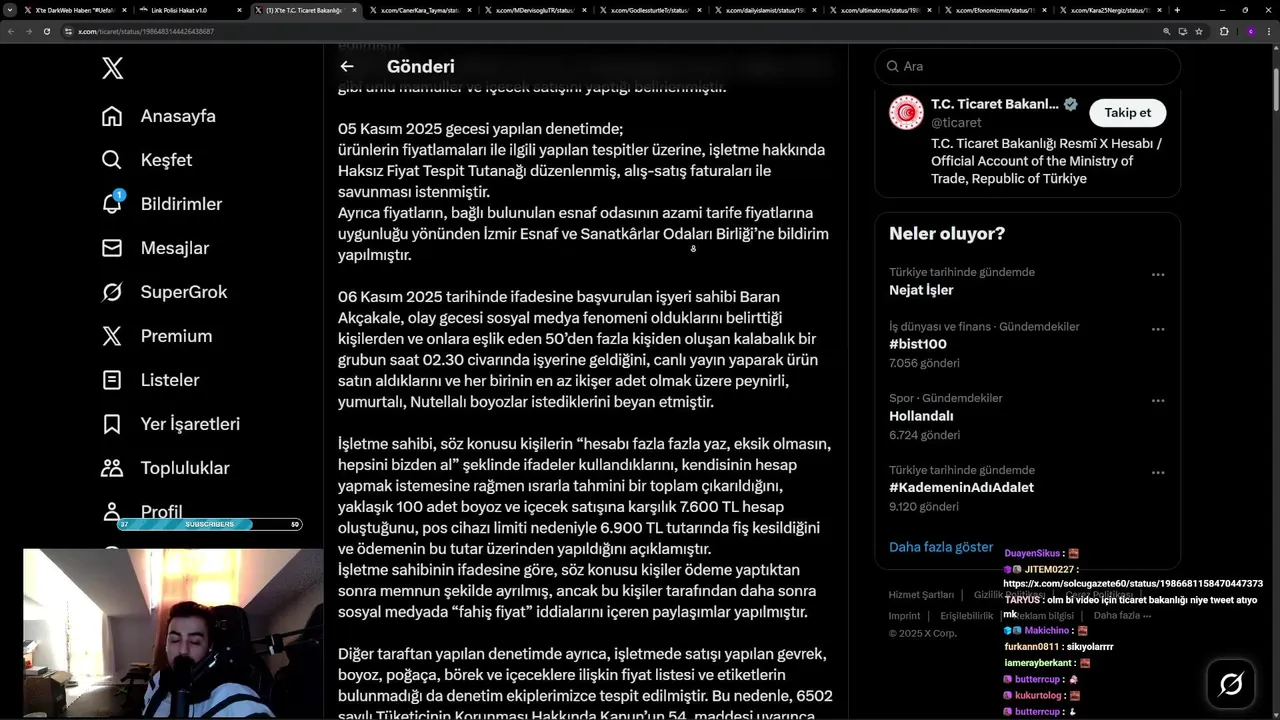1280x720 pixels.
Task: Open browser profile avatar
Action: point(1250,31)
